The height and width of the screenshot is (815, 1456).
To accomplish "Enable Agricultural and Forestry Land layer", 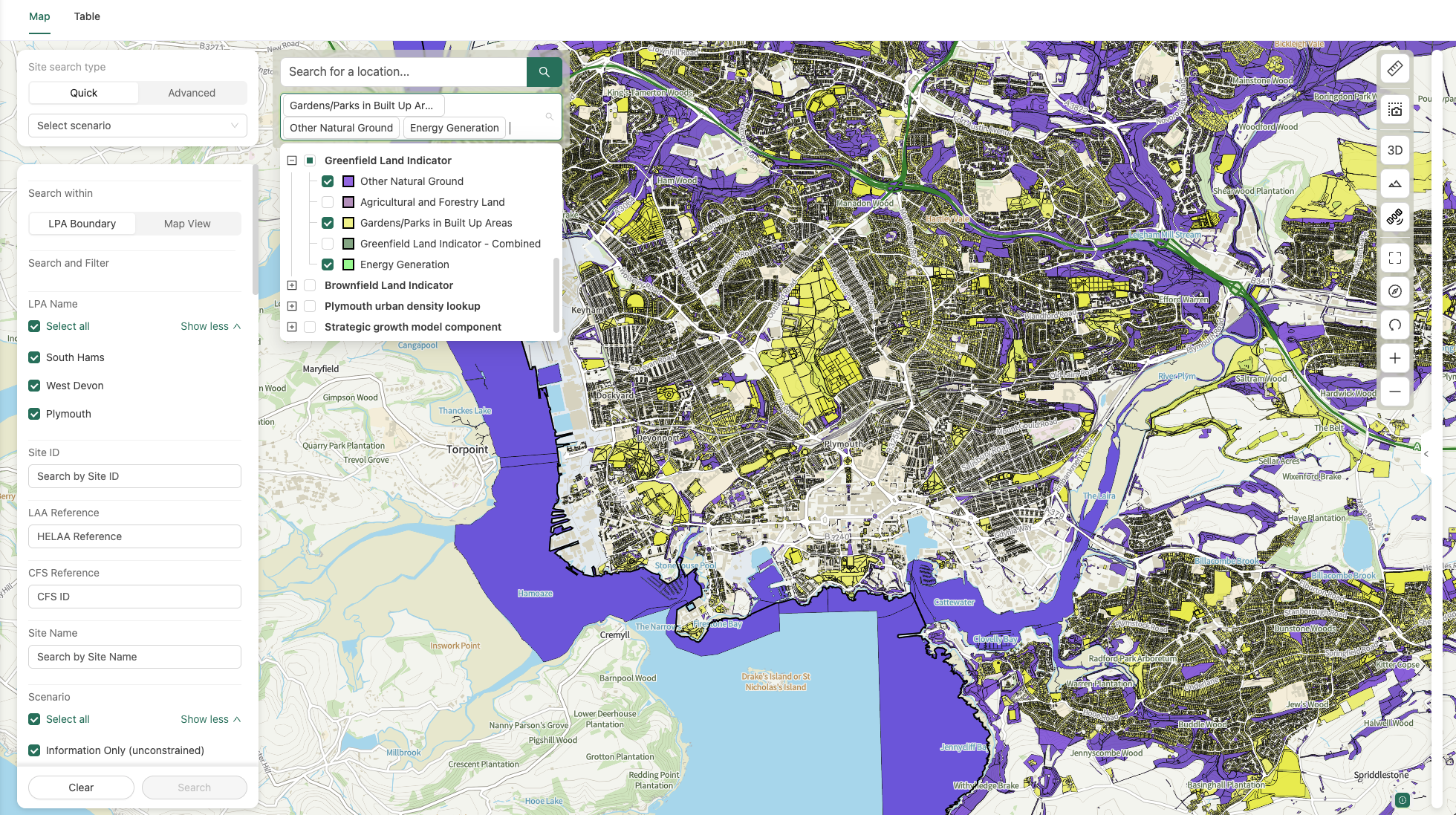I will coord(328,202).
